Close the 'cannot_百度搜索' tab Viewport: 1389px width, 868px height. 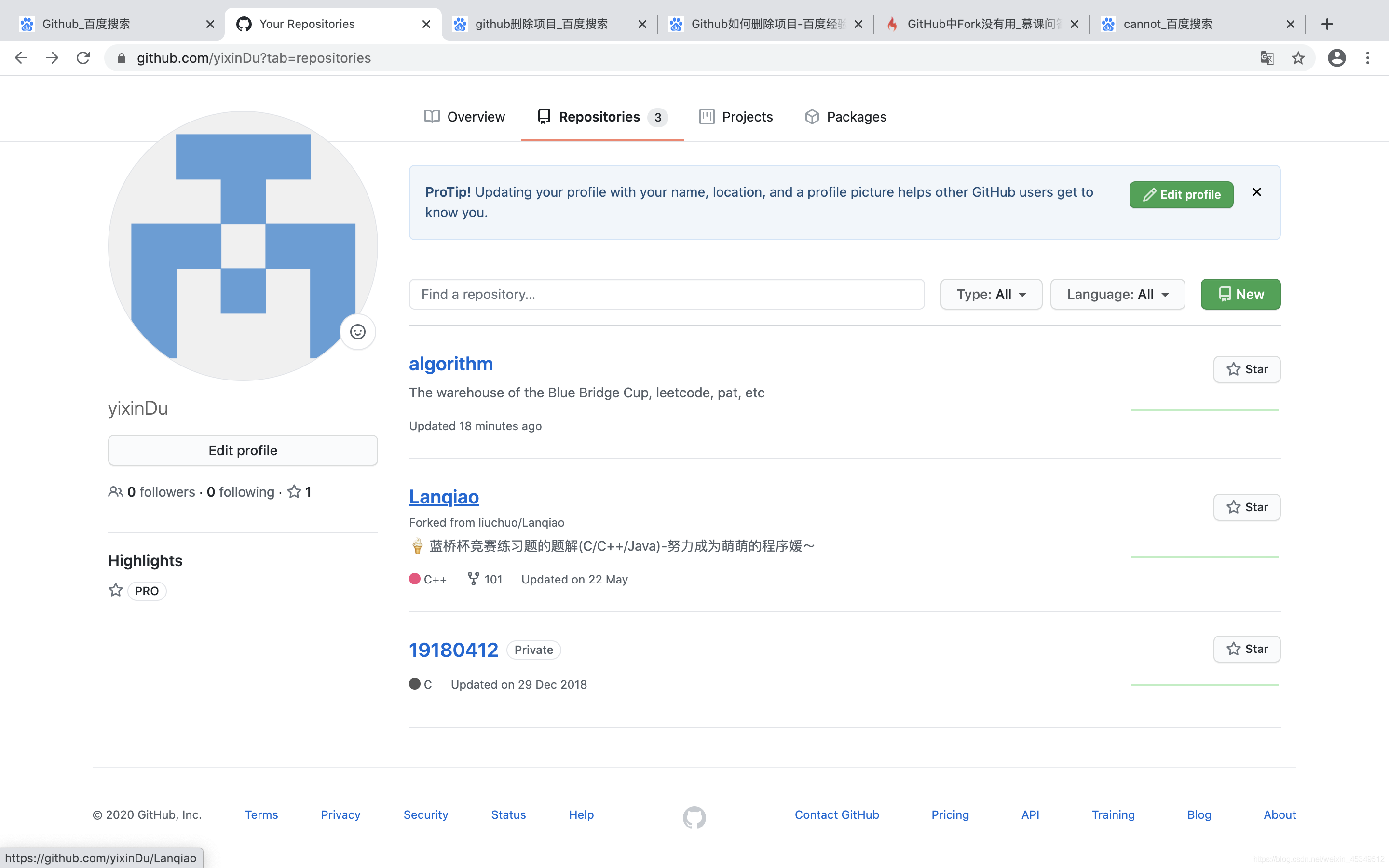pyautogui.click(x=1290, y=24)
